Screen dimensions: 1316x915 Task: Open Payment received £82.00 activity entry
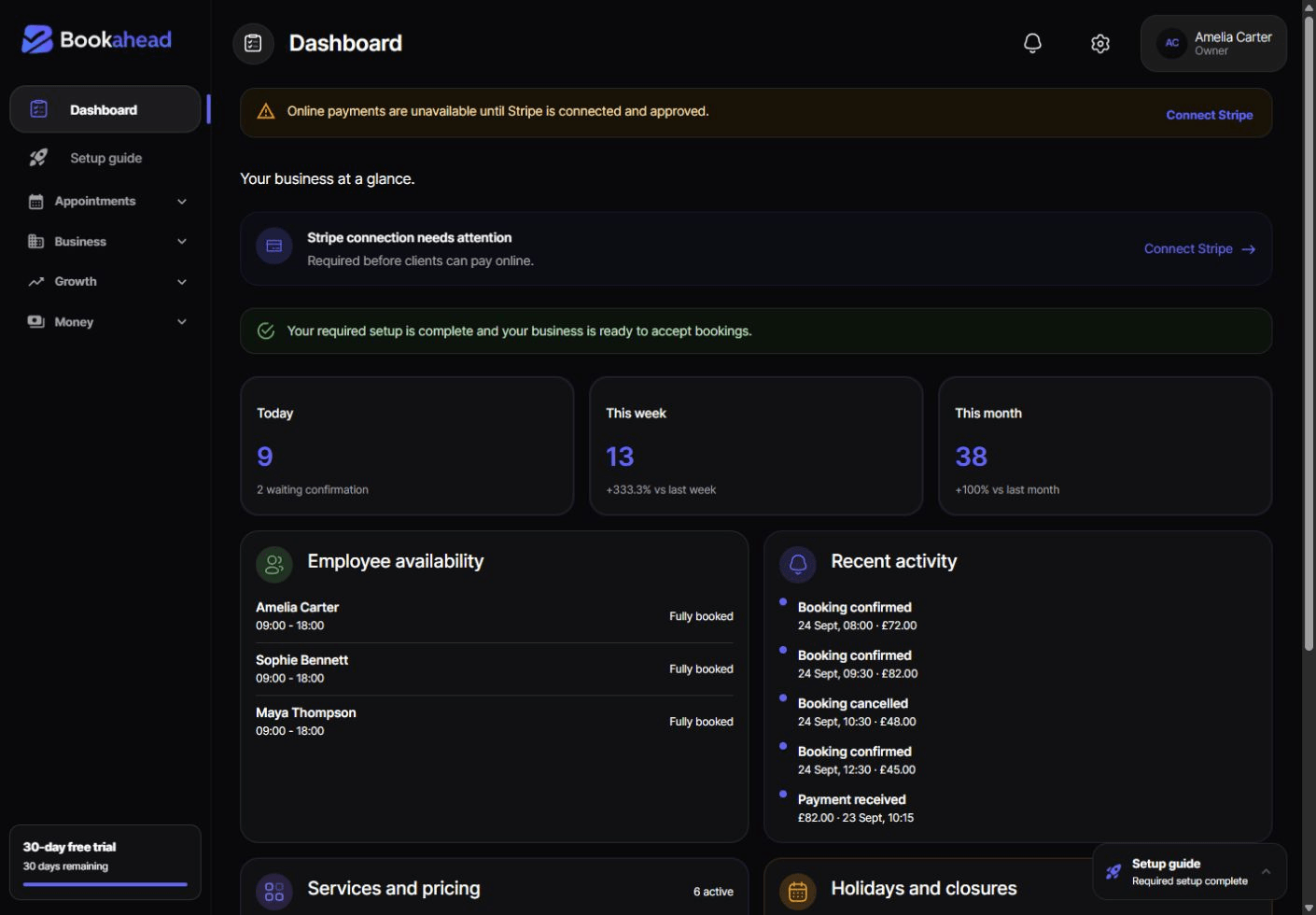coord(856,809)
